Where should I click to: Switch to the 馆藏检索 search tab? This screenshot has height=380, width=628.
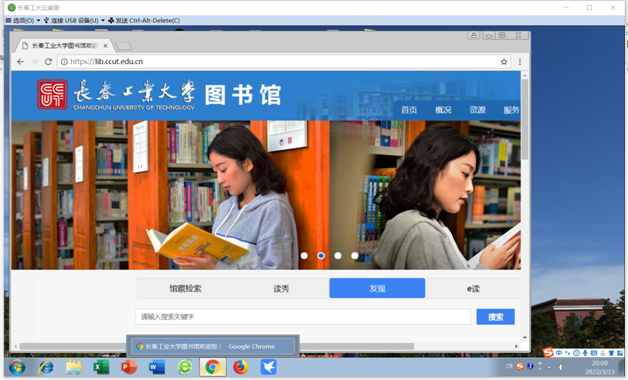pyautogui.click(x=185, y=288)
